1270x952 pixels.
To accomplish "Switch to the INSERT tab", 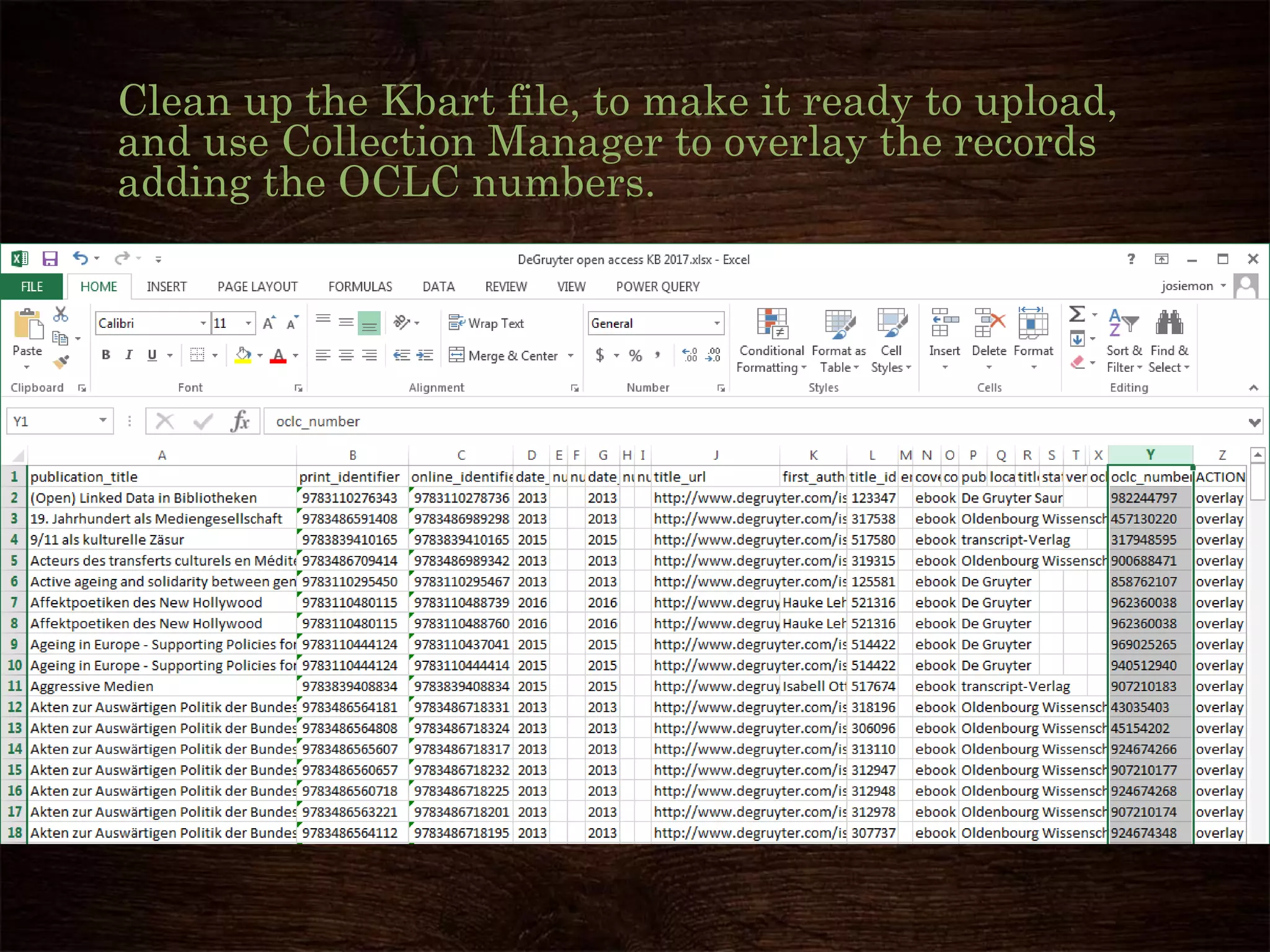I will pyautogui.click(x=166, y=286).
